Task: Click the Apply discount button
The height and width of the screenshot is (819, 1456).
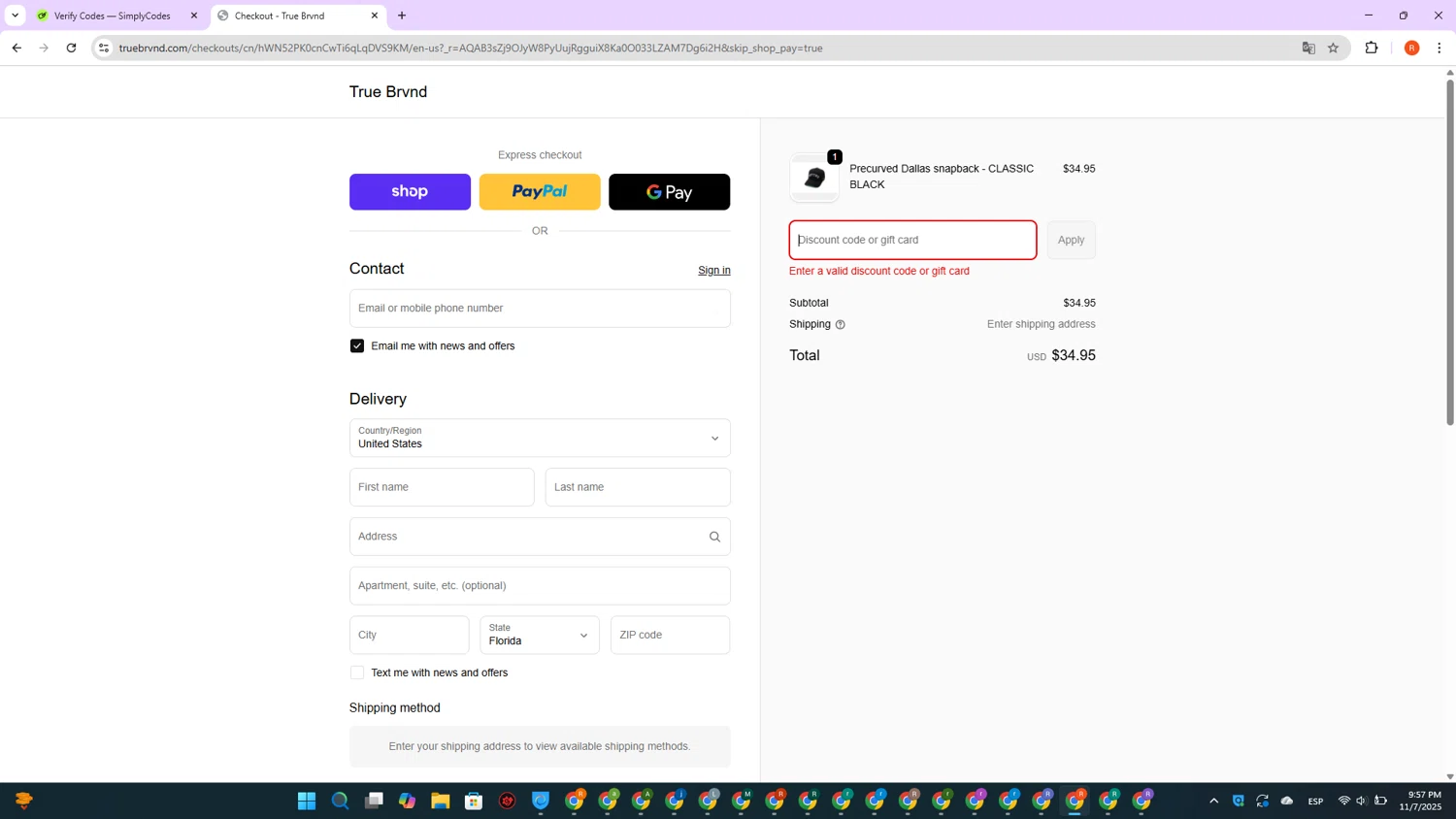Action: 1071,241
